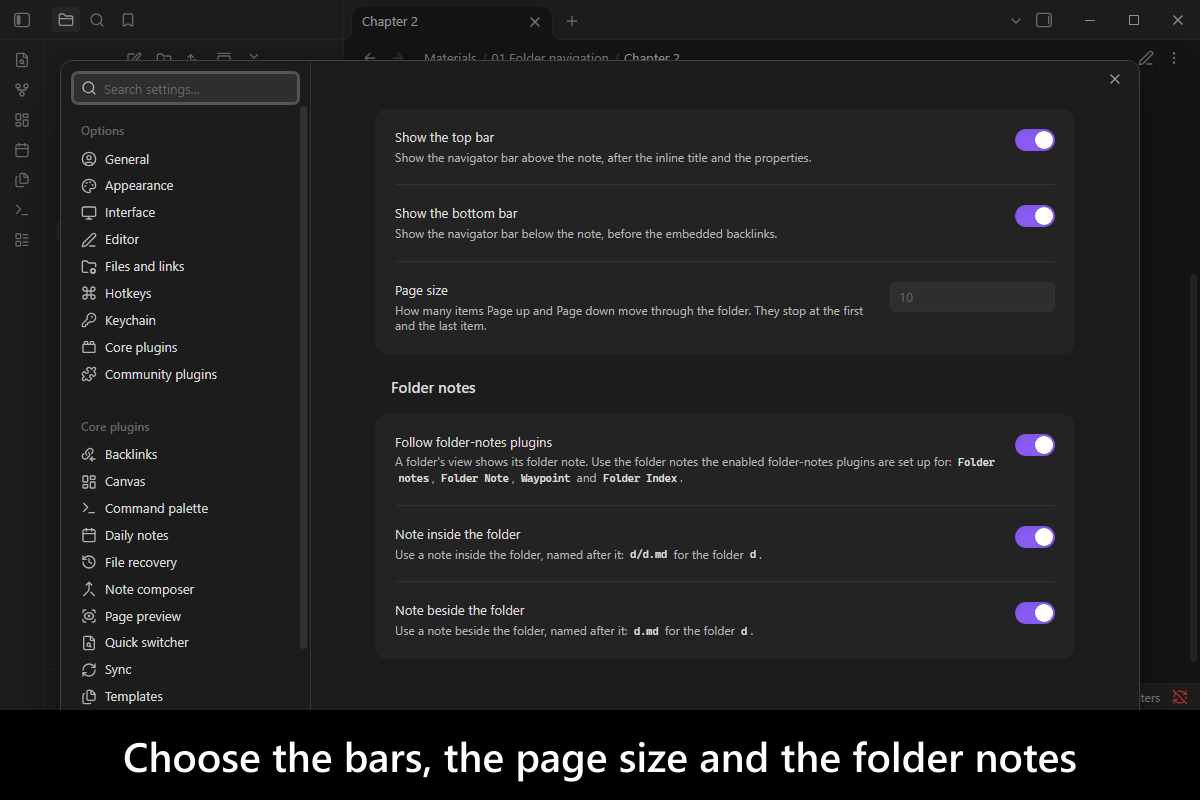Open quick switcher from the ribbon
The height and width of the screenshot is (800, 1200).
22,60
